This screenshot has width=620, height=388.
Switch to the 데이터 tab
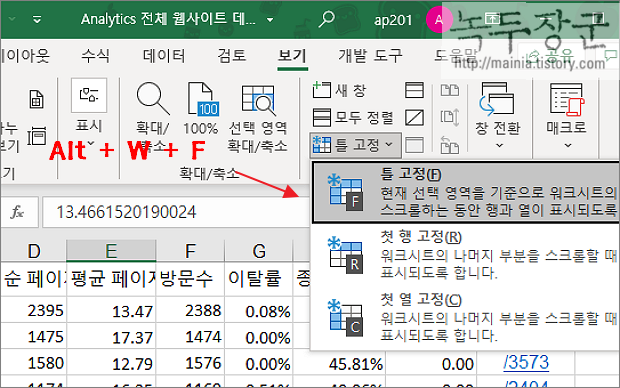click(164, 55)
